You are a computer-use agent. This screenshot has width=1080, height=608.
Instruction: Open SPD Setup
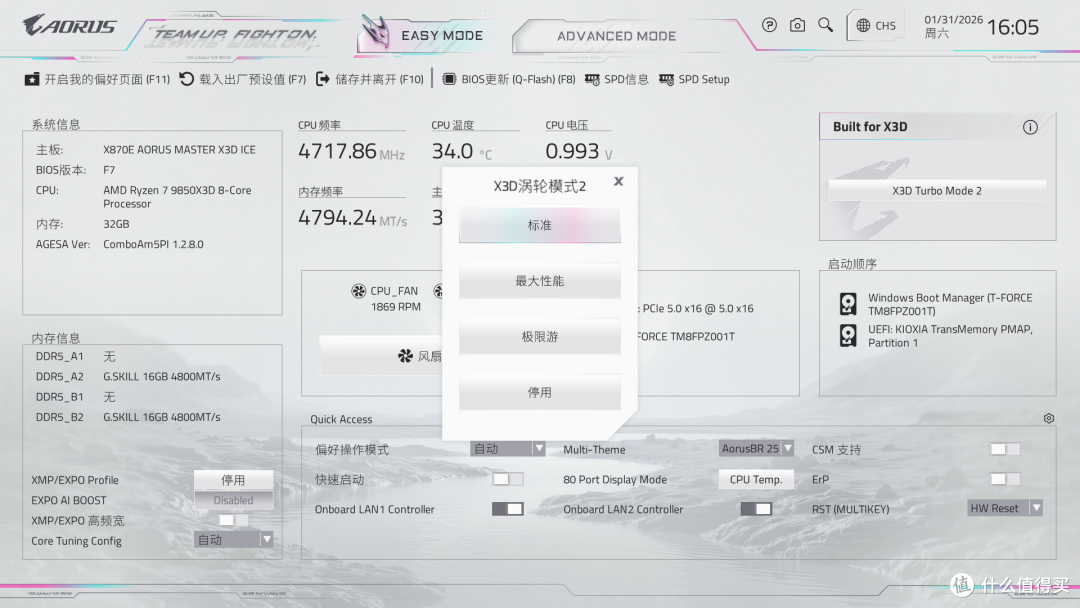[694, 79]
